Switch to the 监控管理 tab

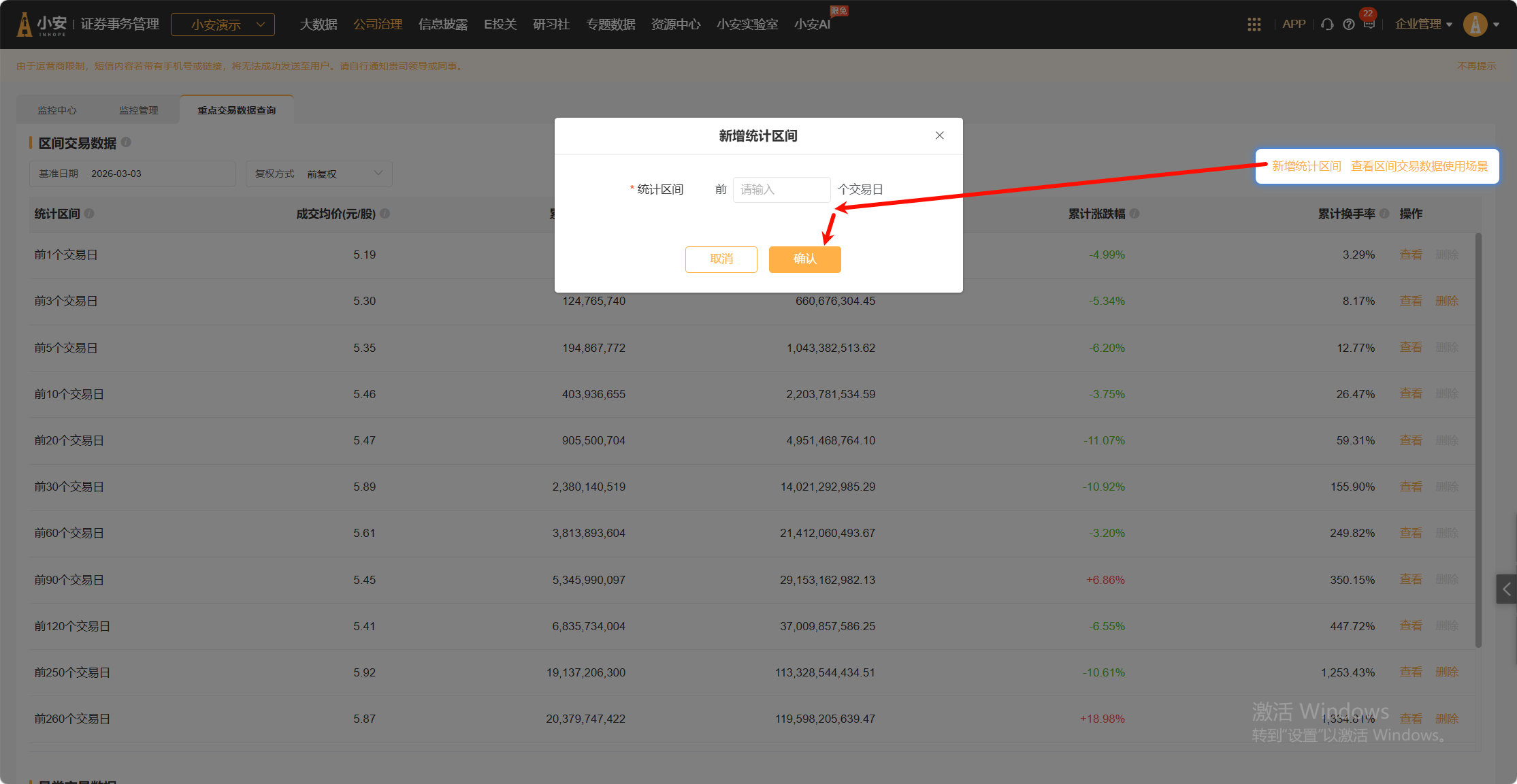pyautogui.click(x=139, y=110)
